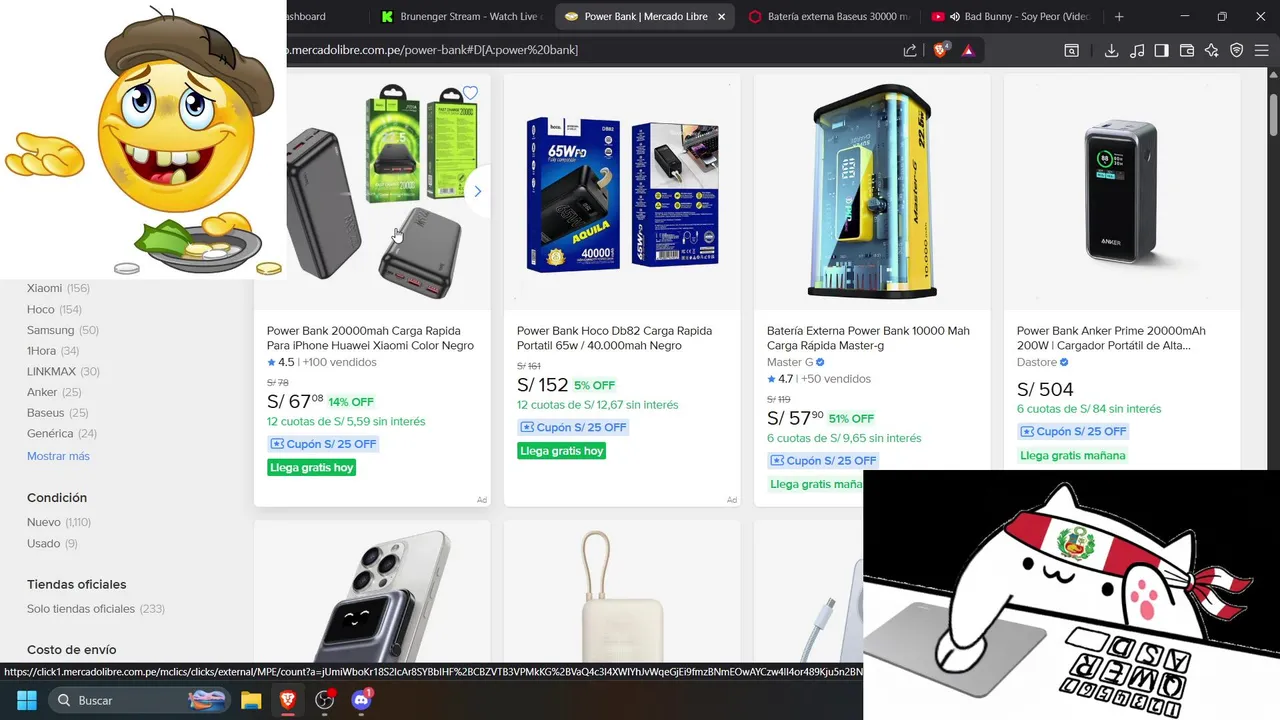Open the browser hamburger main menu
Viewport: 1280px width, 720px height.
[x=1262, y=50]
